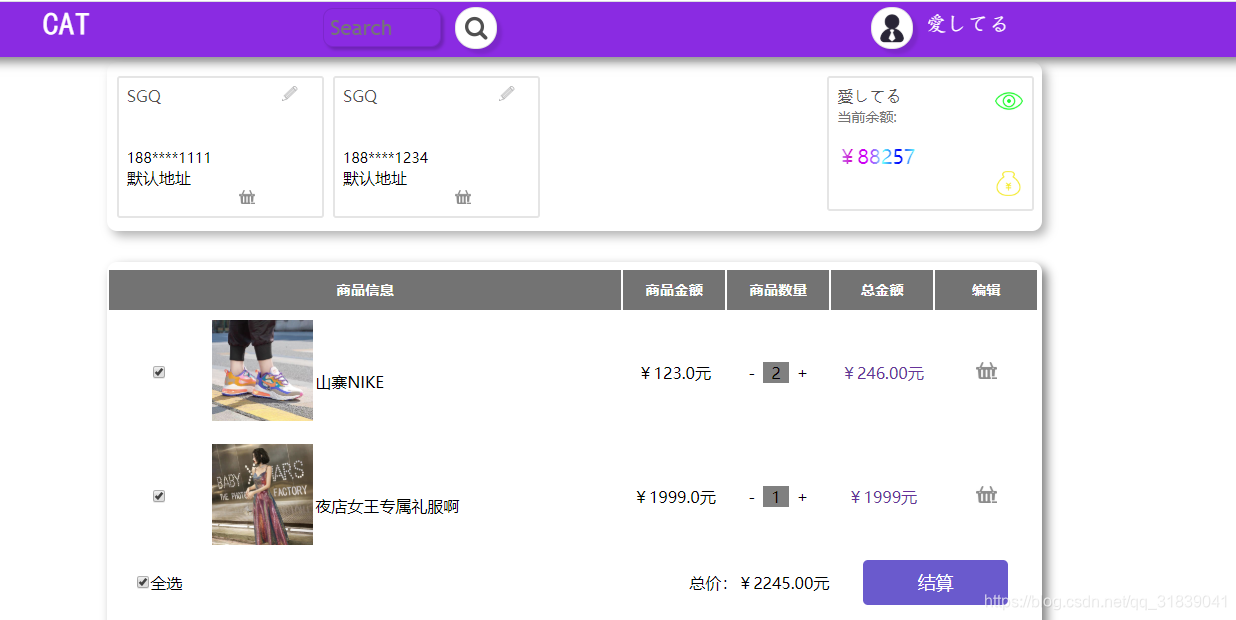Image resolution: width=1236 pixels, height=620 pixels.
Task: Uncheck the 夜店女王专属礼服 item checkbox
Action: pos(159,496)
